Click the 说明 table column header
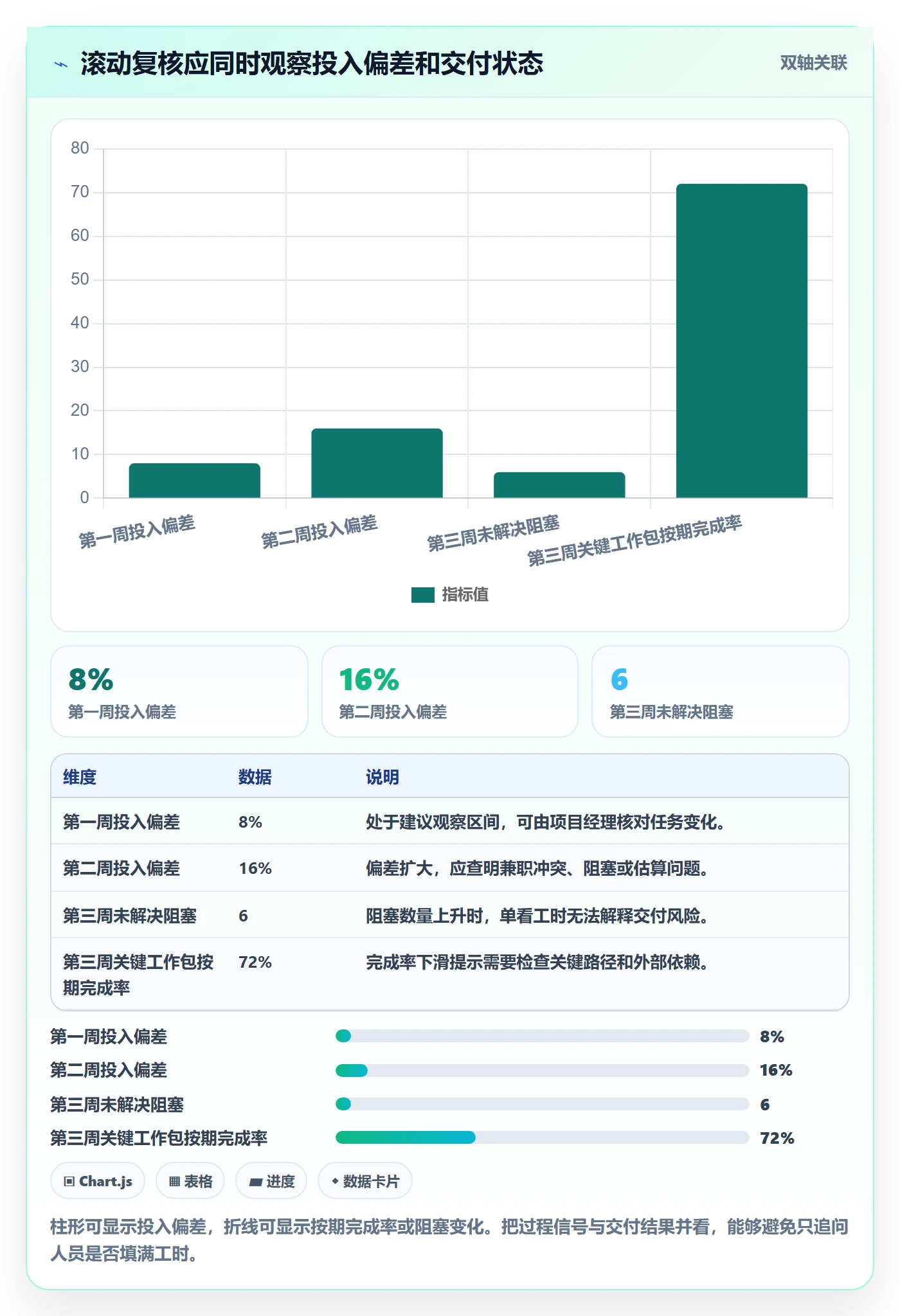This screenshot has height=1316, width=900. (382, 777)
